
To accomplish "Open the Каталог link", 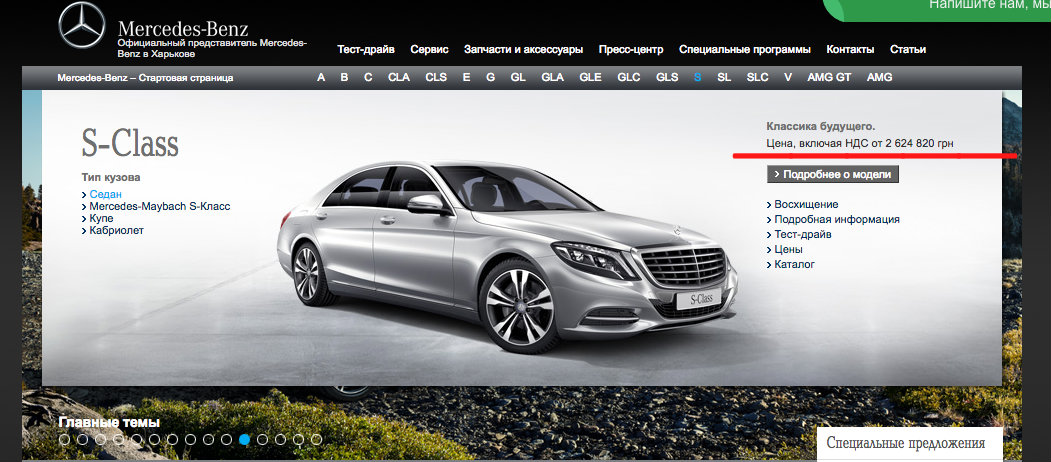I will [794, 265].
